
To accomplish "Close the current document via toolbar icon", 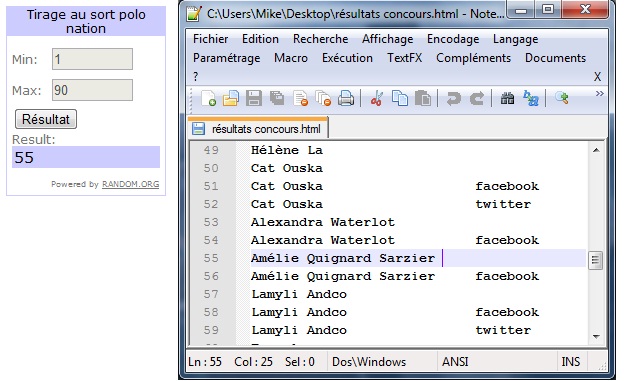I will pyautogui.click(x=300, y=98).
